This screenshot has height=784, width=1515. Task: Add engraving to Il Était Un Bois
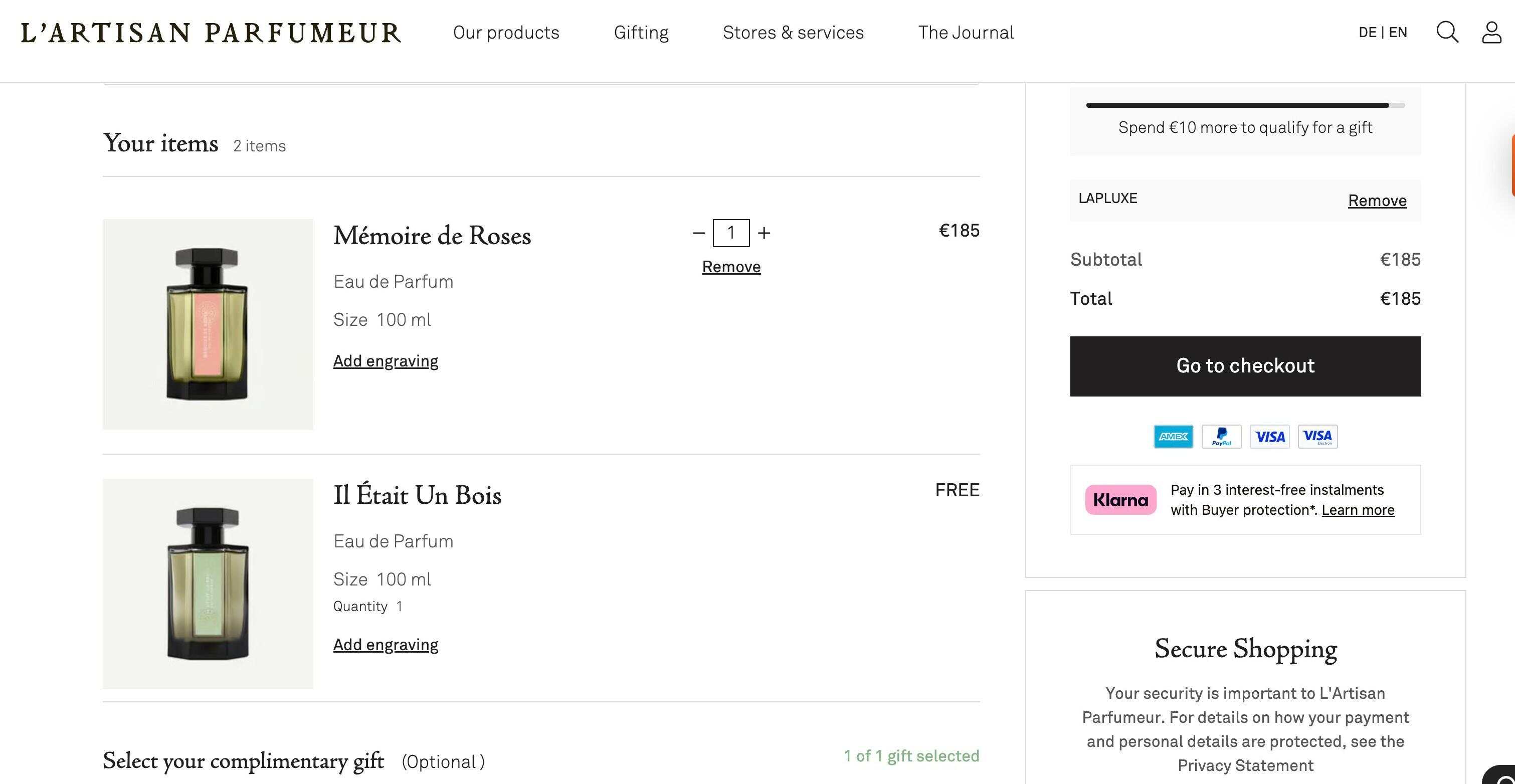tap(386, 645)
